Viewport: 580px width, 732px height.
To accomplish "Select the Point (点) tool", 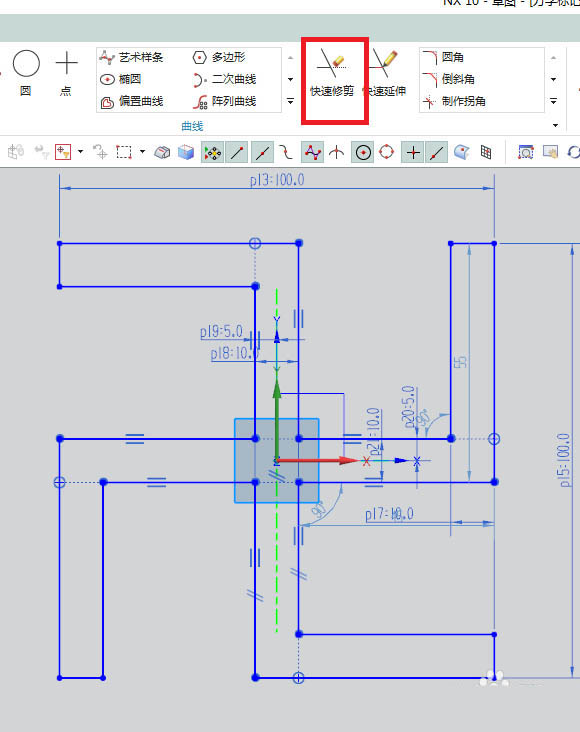I will [66, 72].
